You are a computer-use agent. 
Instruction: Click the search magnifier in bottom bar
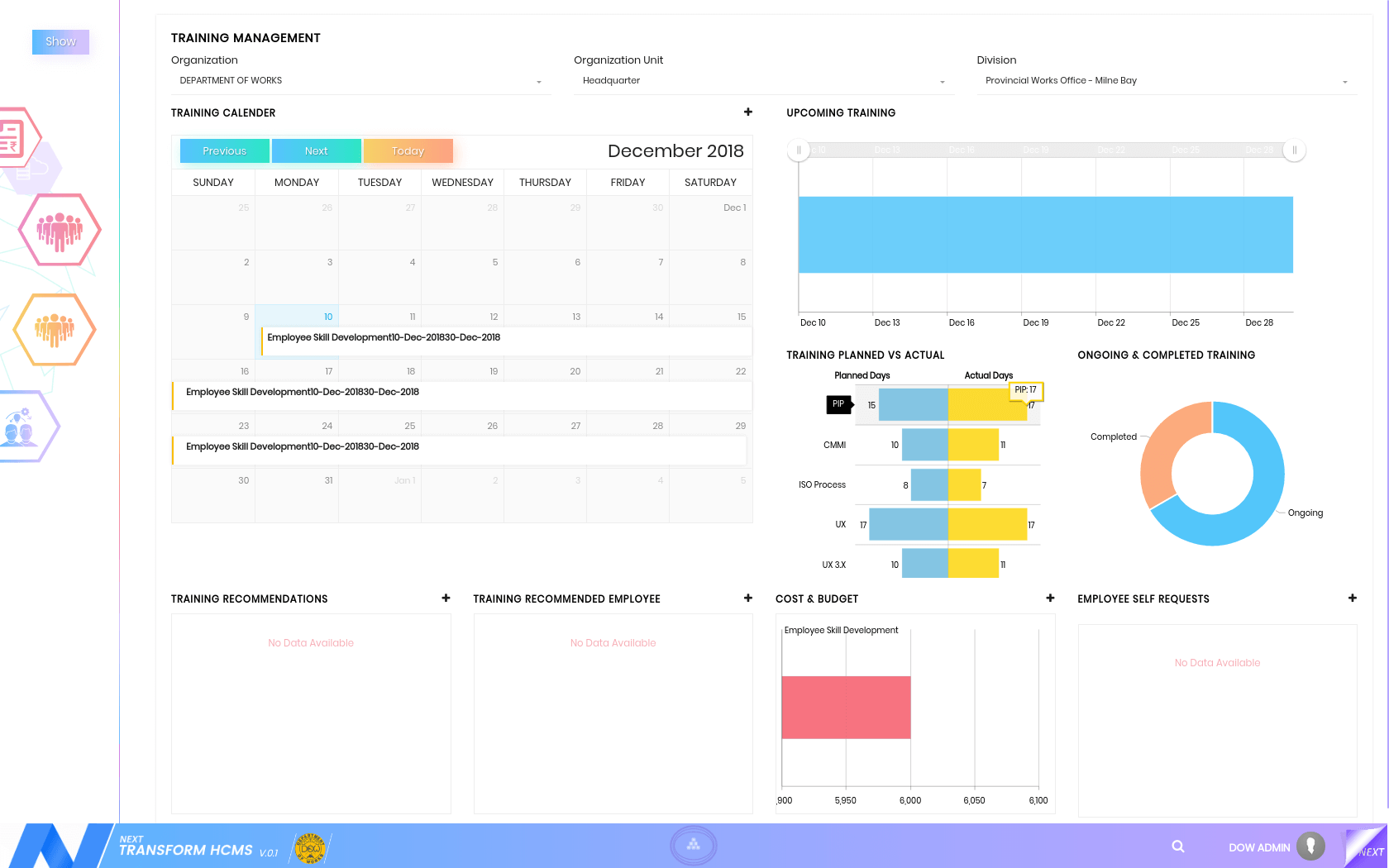tap(1178, 847)
